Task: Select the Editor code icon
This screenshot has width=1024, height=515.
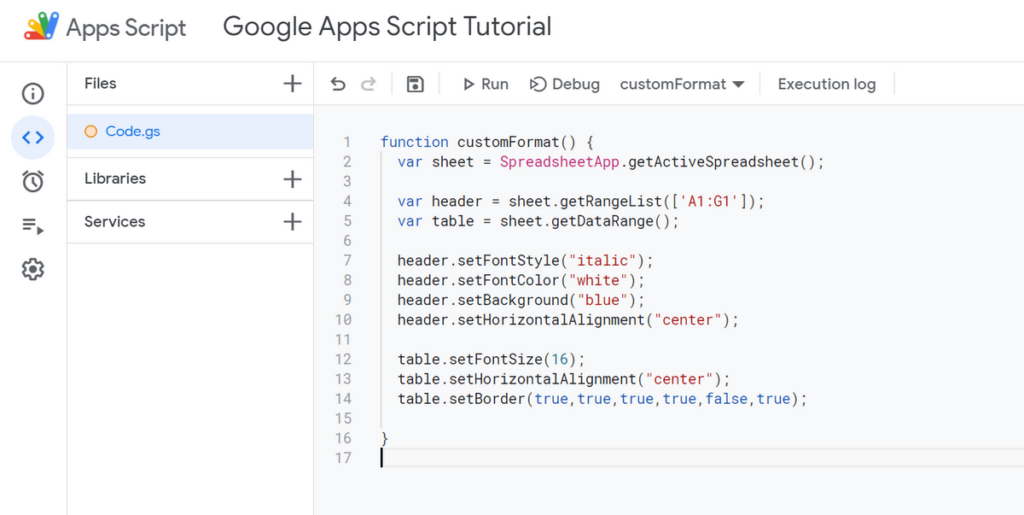Action: pos(33,137)
